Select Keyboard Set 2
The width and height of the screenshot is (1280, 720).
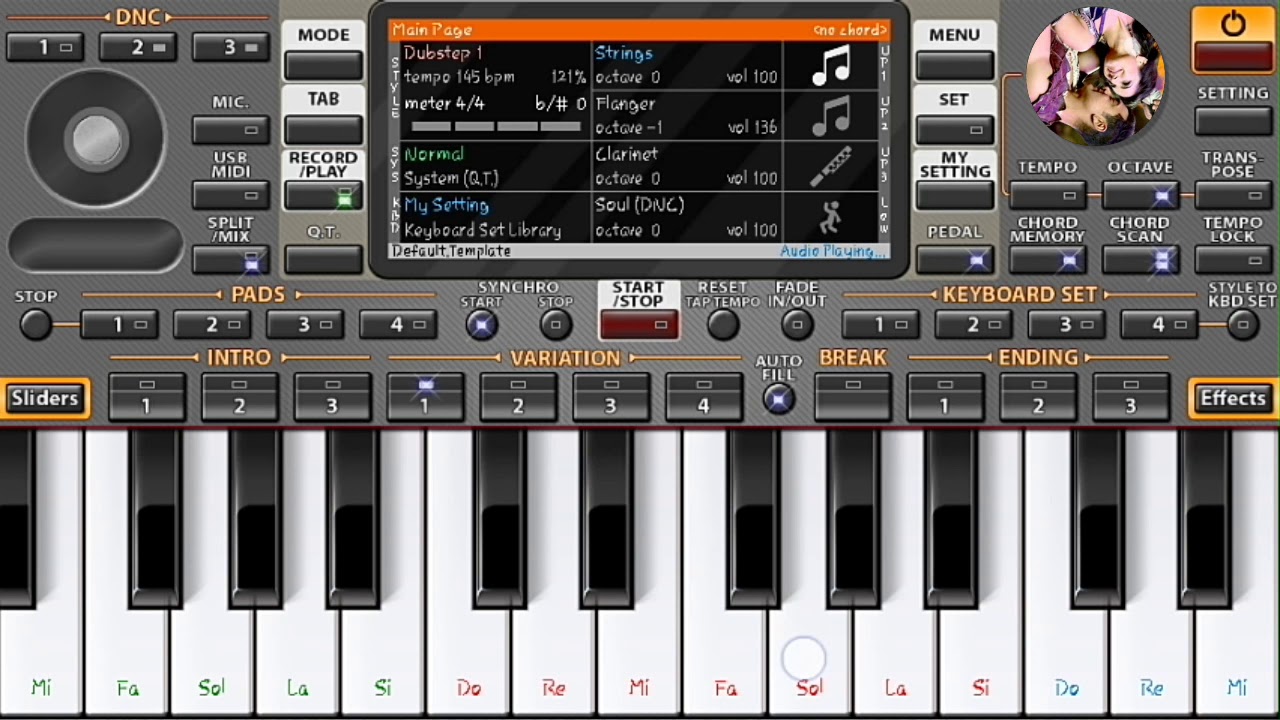[973, 325]
